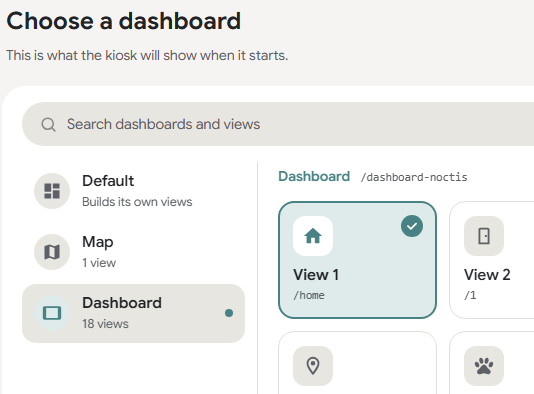Choose the View 2 card

492,260
